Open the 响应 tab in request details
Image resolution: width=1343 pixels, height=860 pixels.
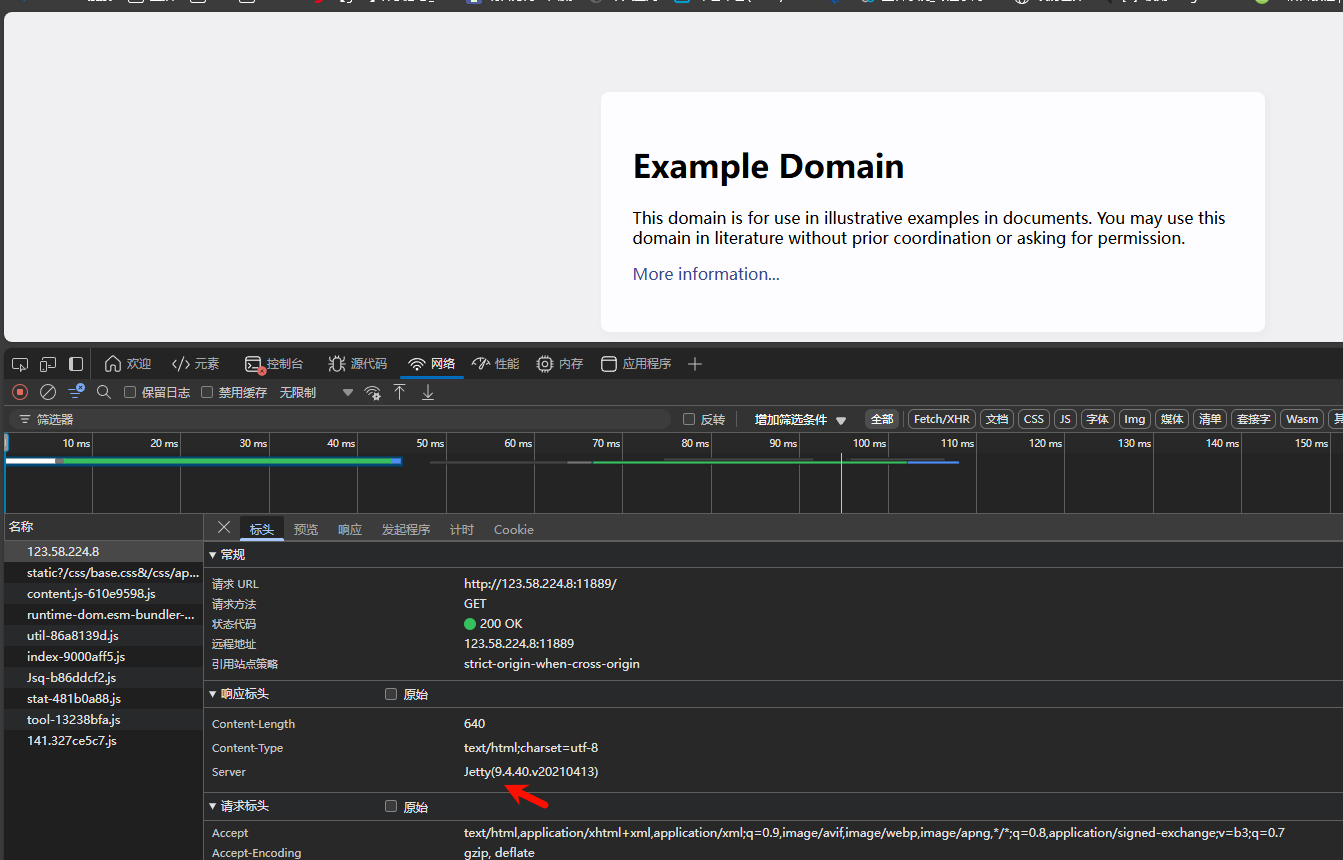click(350, 529)
